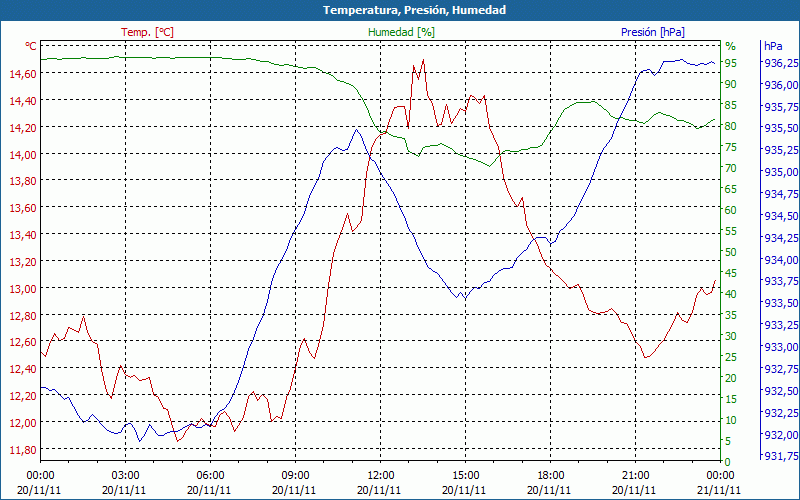Click pressure axis value 936,00

coord(781,84)
